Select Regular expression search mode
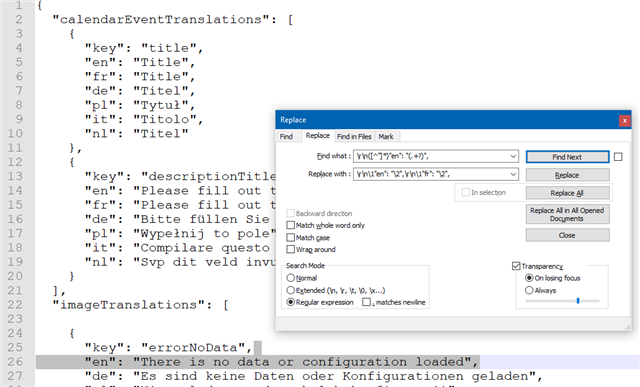 click(290, 302)
